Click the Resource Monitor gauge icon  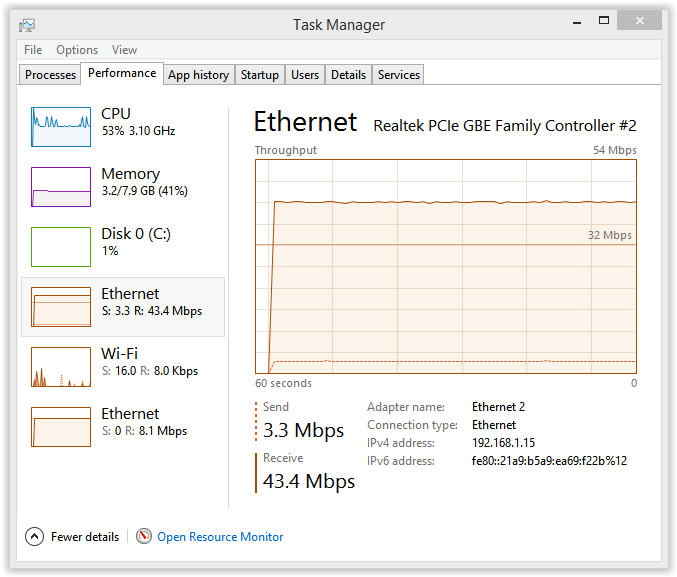tap(144, 537)
